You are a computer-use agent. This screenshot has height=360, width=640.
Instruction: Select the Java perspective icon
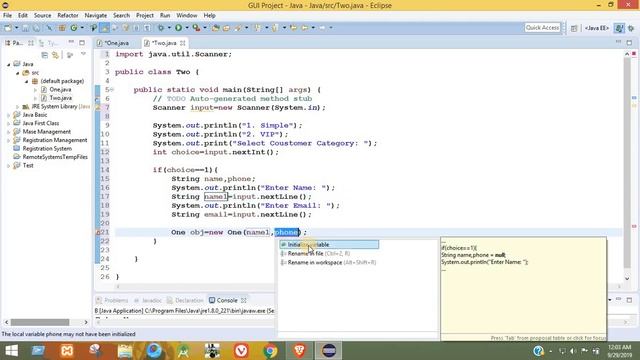coord(619,28)
